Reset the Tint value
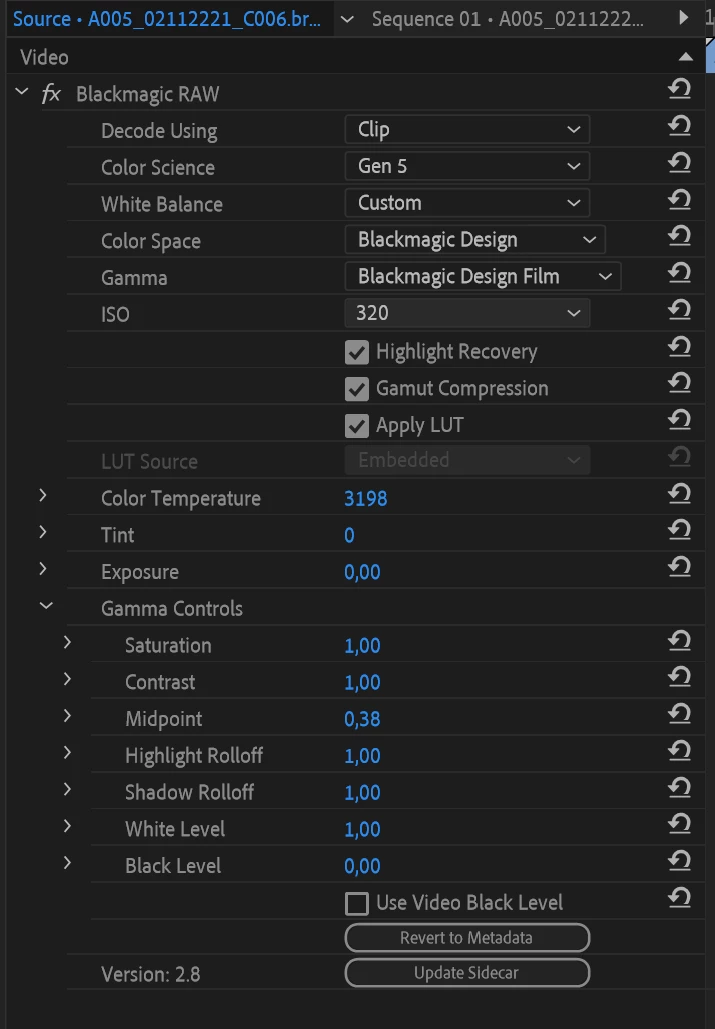This screenshot has height=1029, width=715. 680,530
